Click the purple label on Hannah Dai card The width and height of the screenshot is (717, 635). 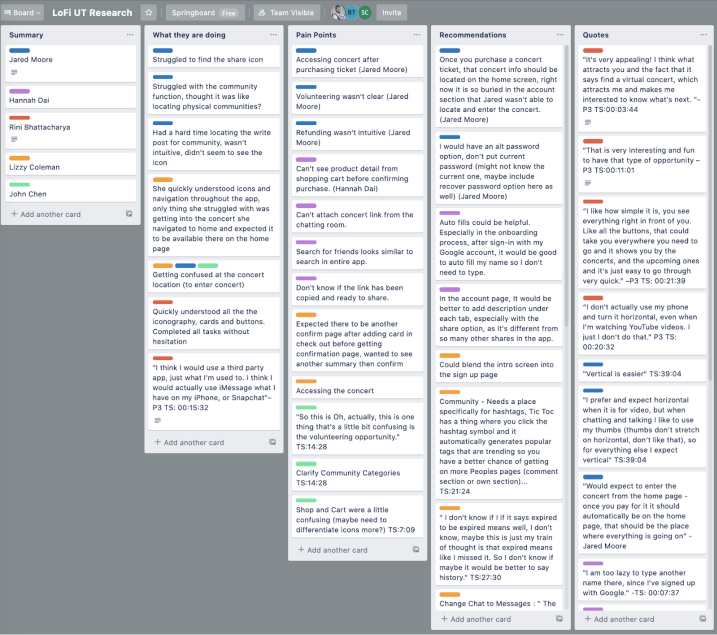[19, 91]
